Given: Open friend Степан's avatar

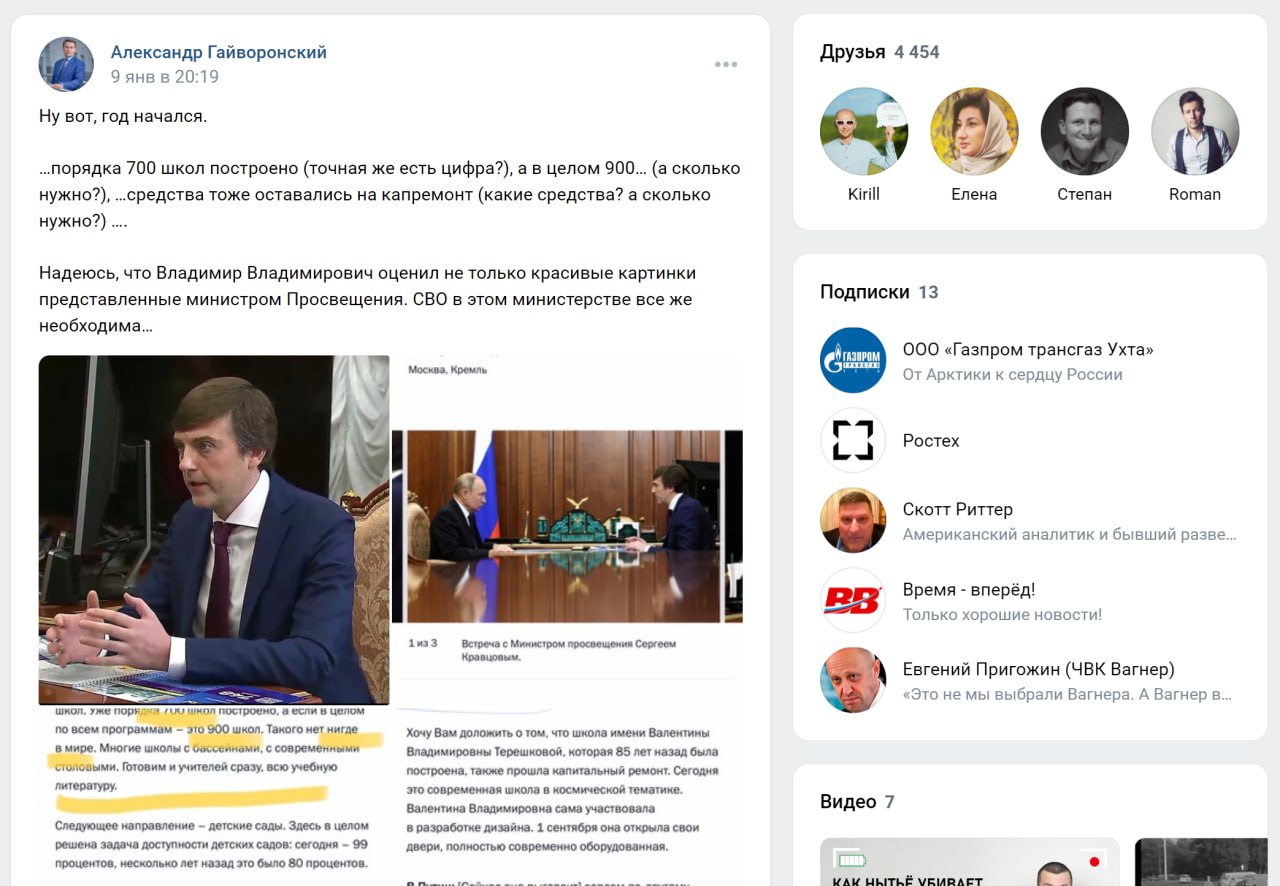Looking at the screenshot, I should [x=1084, y=131].
